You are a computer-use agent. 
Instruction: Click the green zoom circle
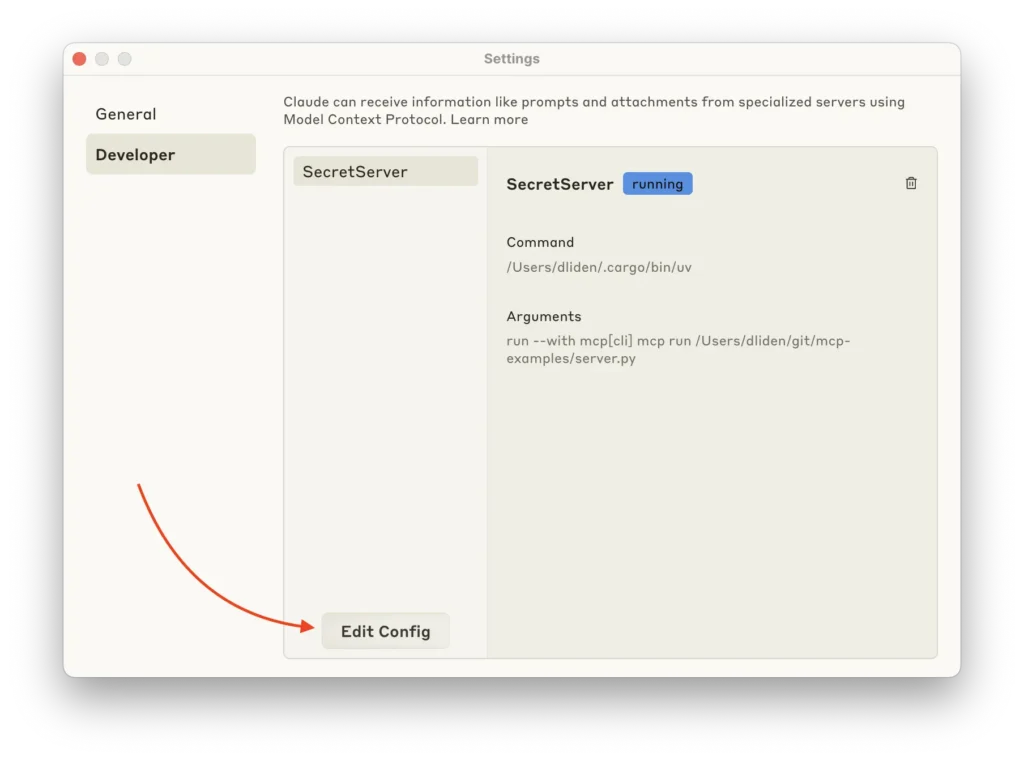pos(124,59)
